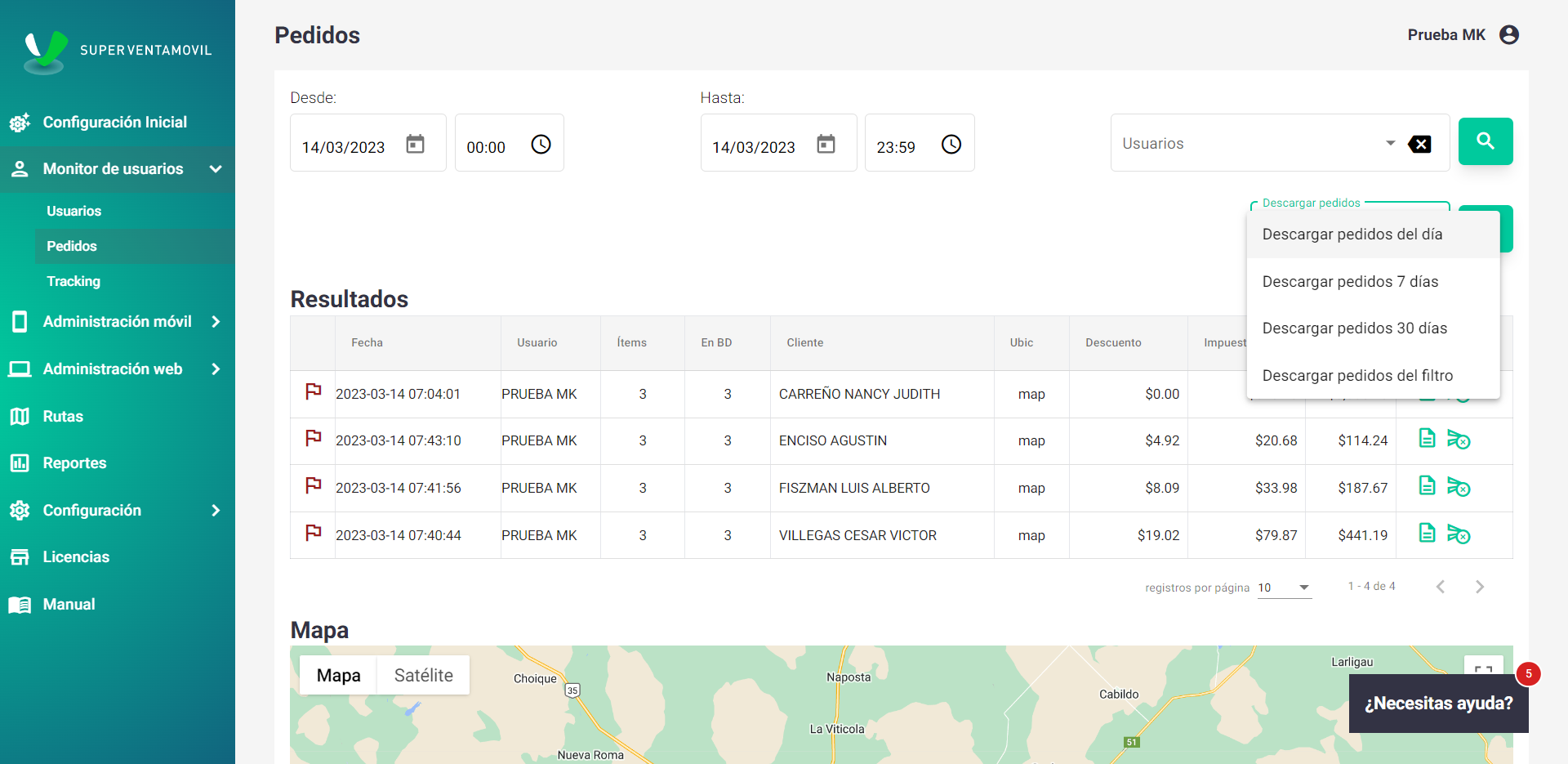Screen dimensions: 1568x764
Task: Click map link for ENCISO AGUSTIN
Action: 1031,440
